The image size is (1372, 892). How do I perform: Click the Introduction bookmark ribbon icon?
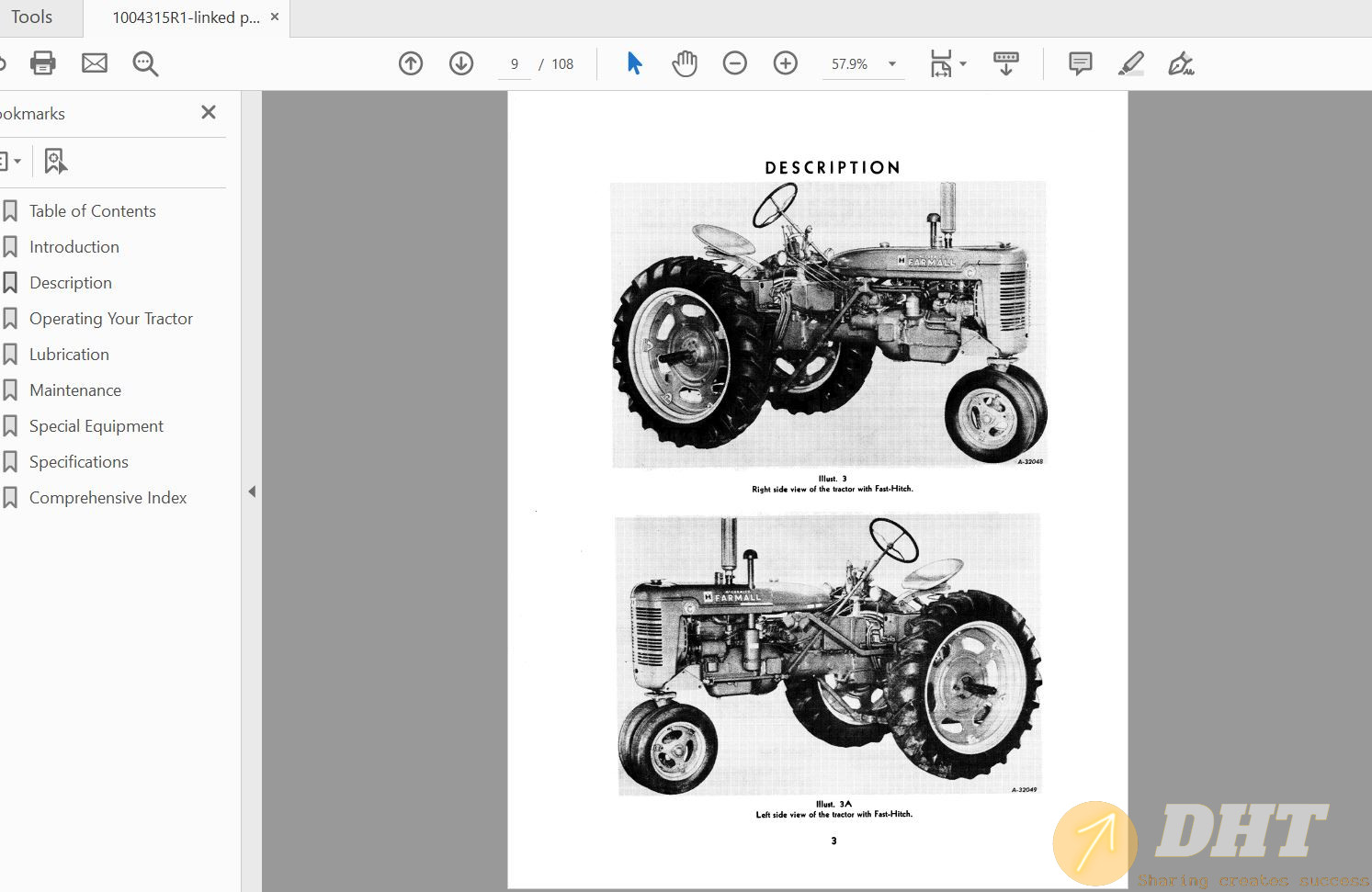[10, 247]
